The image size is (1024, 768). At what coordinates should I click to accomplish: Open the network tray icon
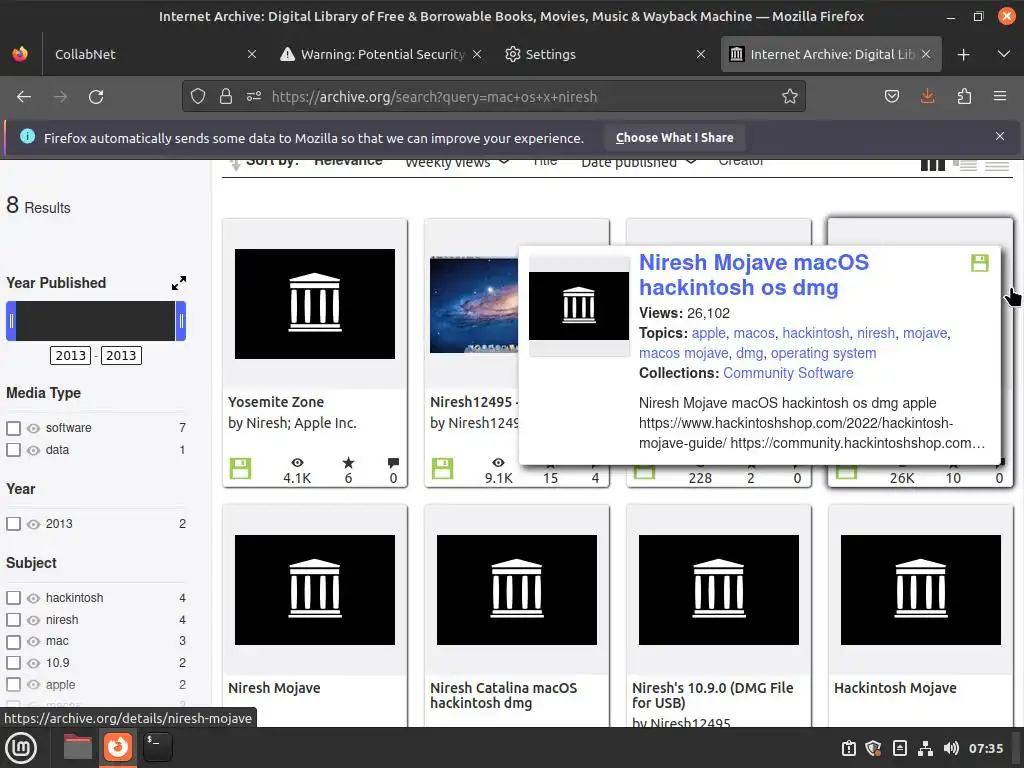point(925,748)
